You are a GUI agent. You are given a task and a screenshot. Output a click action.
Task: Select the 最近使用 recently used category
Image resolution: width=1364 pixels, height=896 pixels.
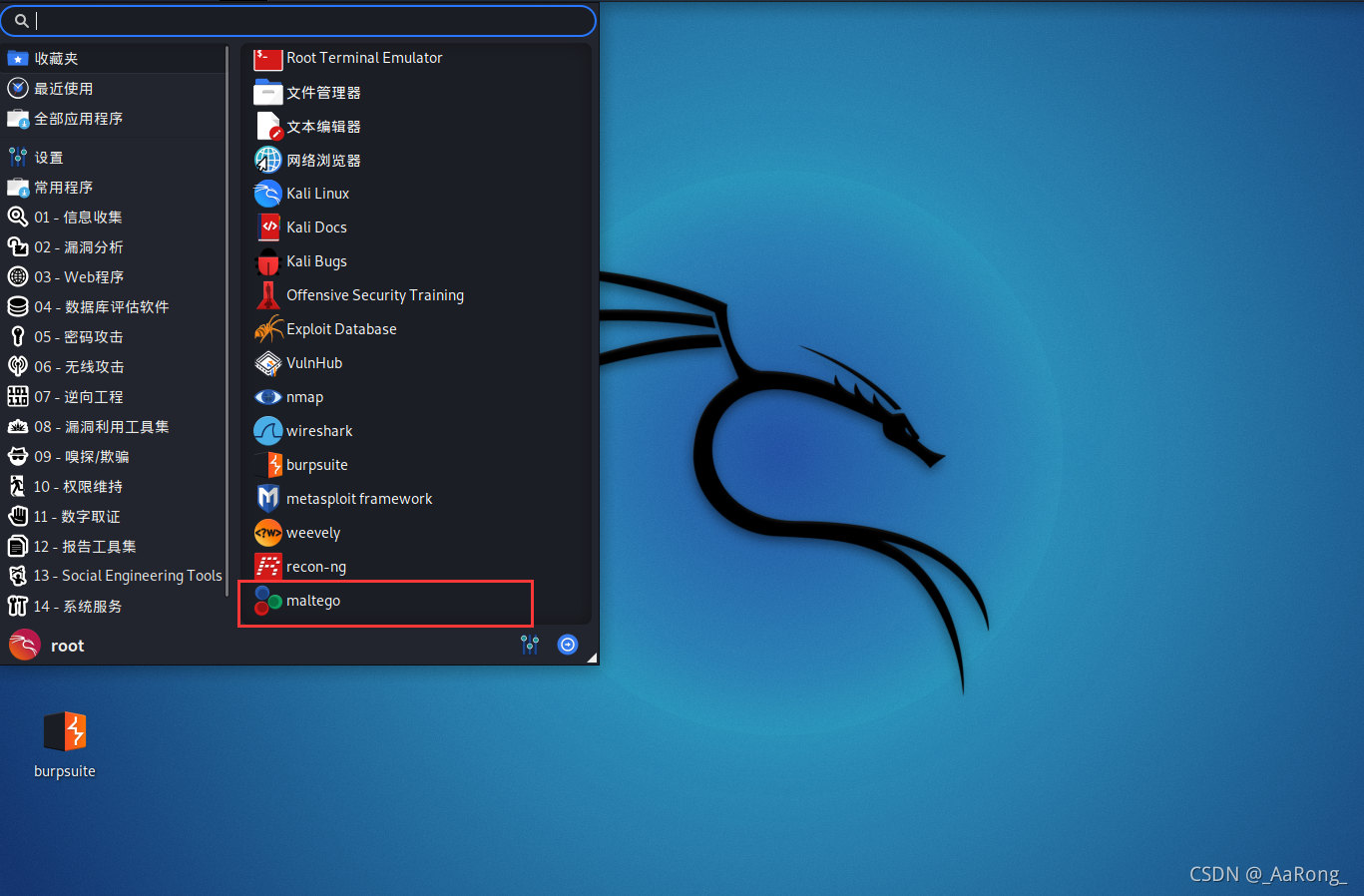click(114, 89)
